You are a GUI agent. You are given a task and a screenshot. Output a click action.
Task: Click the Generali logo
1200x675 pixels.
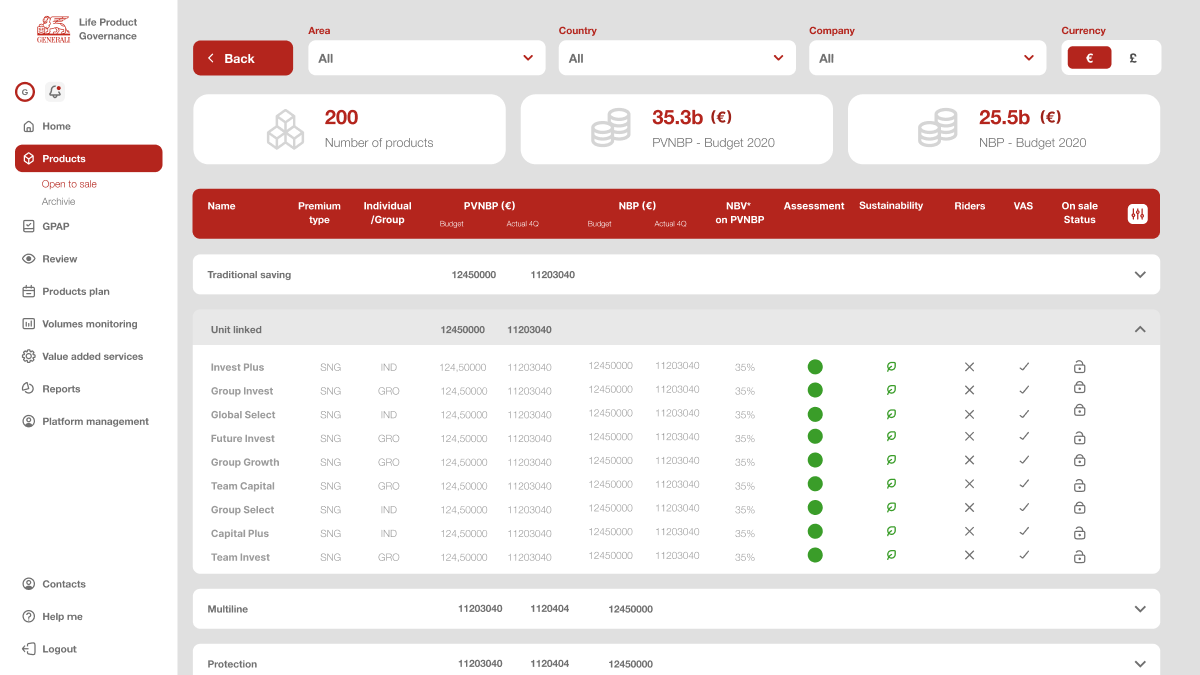54,29
